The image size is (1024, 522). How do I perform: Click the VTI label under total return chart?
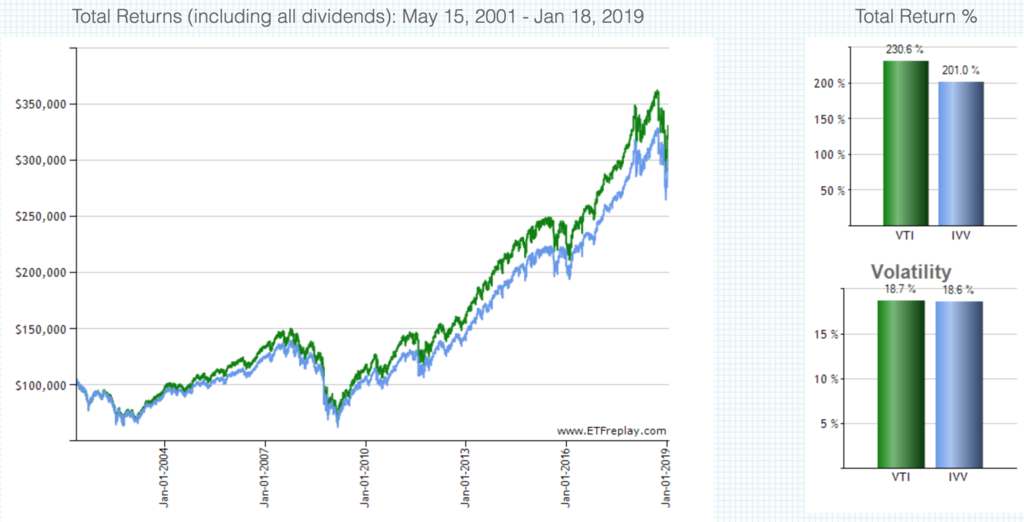(905, 235)
